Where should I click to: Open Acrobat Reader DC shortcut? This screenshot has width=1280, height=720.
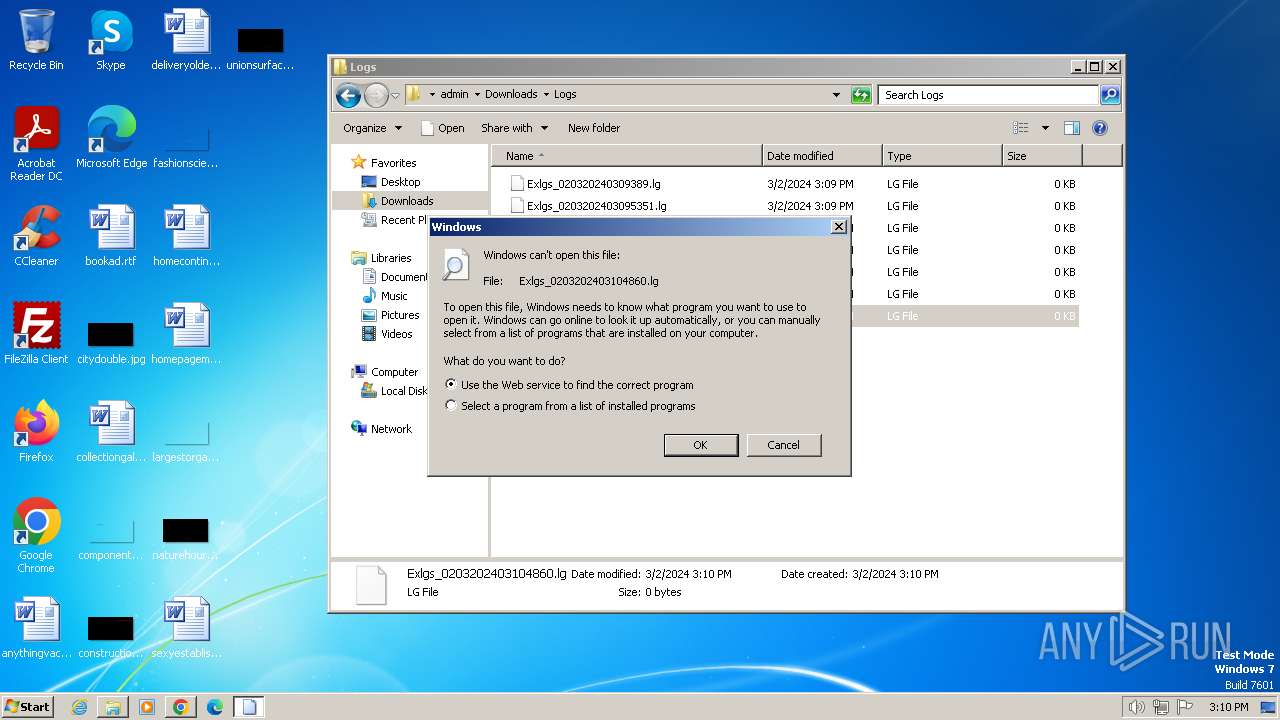[x=36, y=144]
